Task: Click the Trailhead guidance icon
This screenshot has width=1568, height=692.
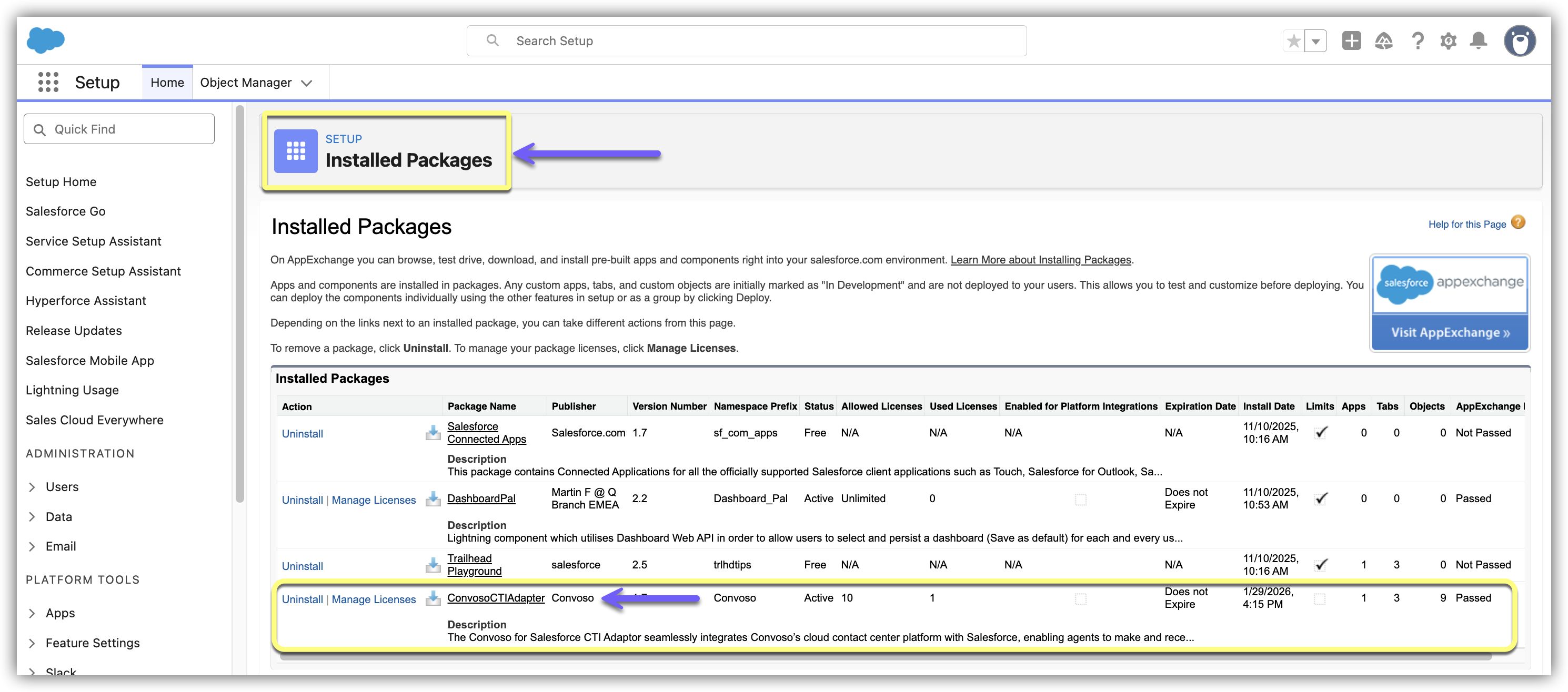Action: pyautogui.click(x=1383, y=42)
